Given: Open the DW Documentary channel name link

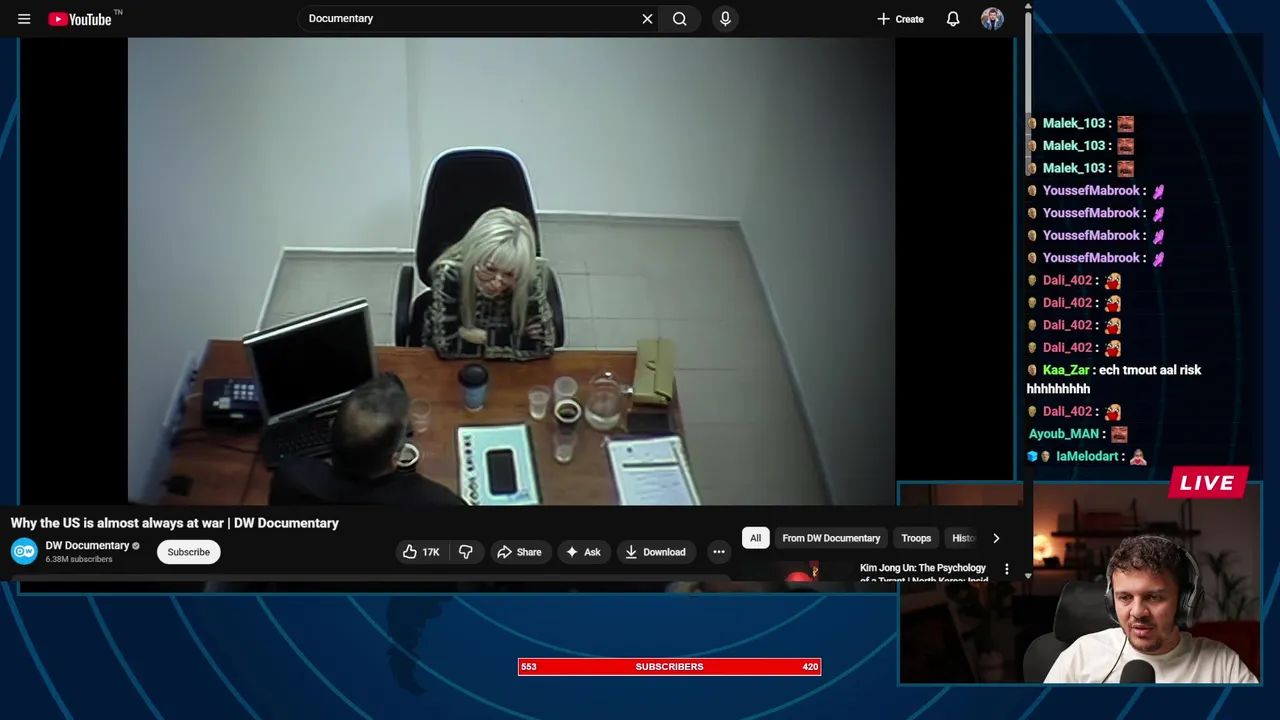Looking at the screenshot, I should click(x=87, y=545).
